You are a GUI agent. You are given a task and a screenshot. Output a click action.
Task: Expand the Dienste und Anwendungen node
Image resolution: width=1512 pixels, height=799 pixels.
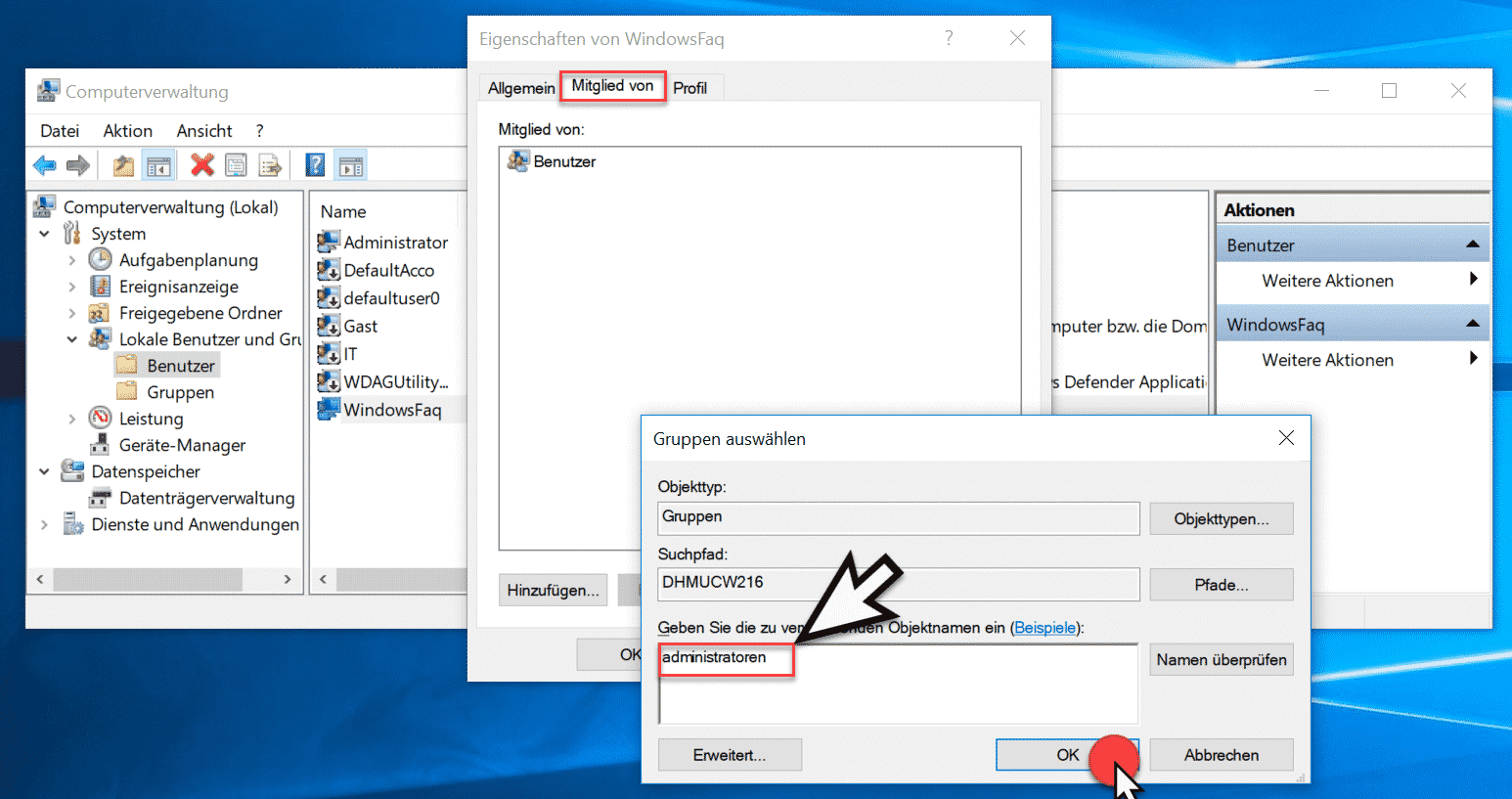(x=44, y=525)
